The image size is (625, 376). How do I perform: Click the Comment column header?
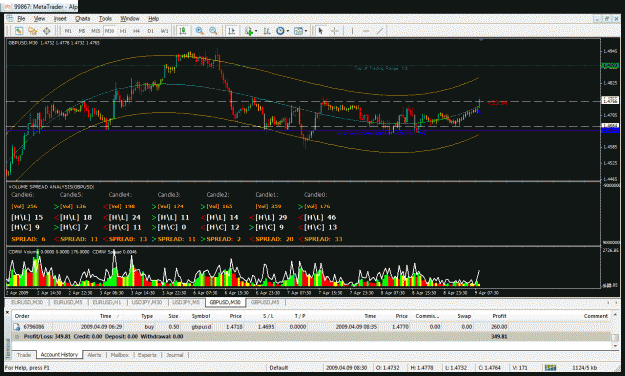click(x=596, y=316)
